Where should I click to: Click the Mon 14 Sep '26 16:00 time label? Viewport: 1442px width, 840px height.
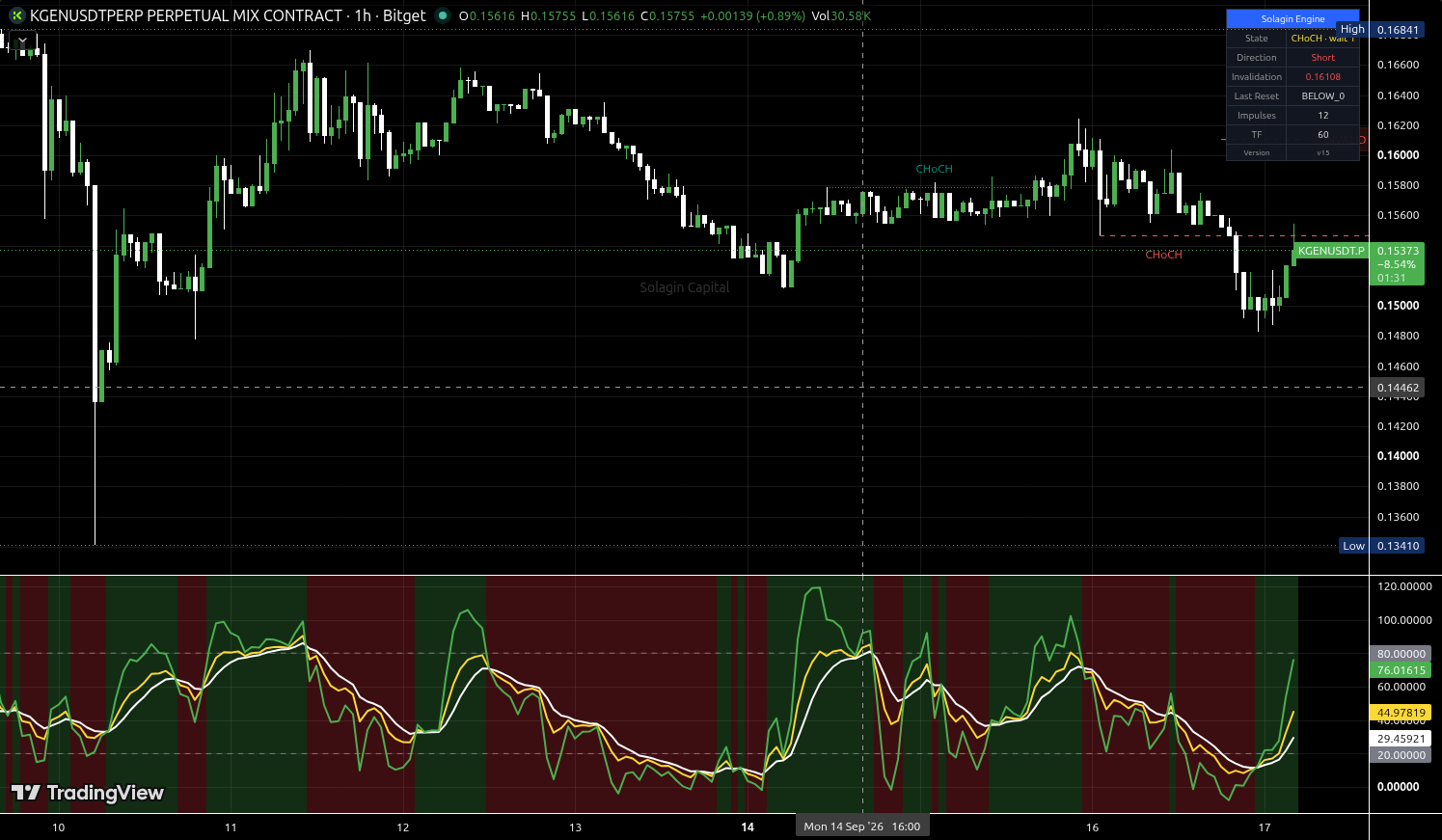click(x=862, y=826)
